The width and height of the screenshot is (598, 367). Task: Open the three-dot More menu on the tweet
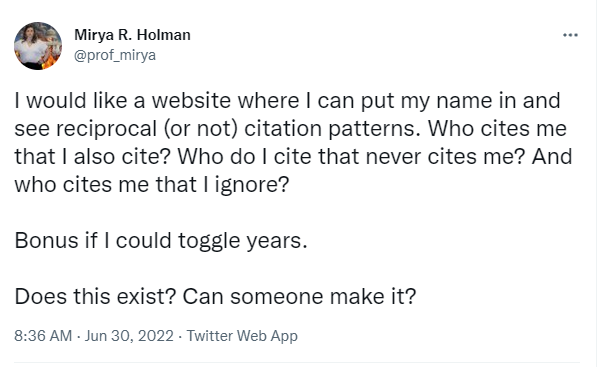[570, 35]
